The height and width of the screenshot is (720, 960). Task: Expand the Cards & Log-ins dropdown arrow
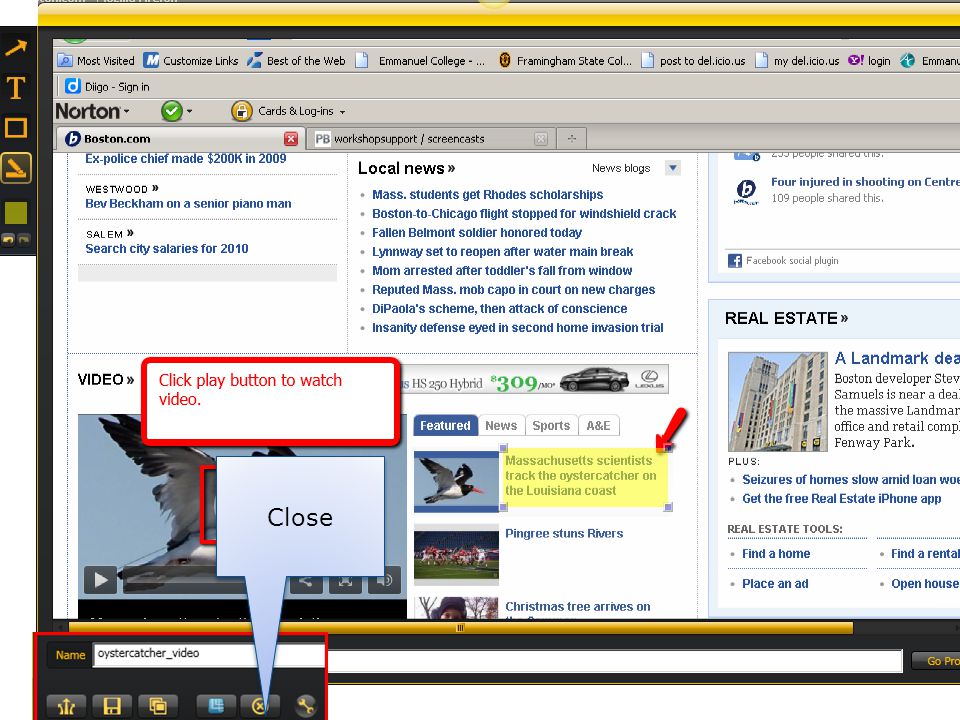coord(342,112)
